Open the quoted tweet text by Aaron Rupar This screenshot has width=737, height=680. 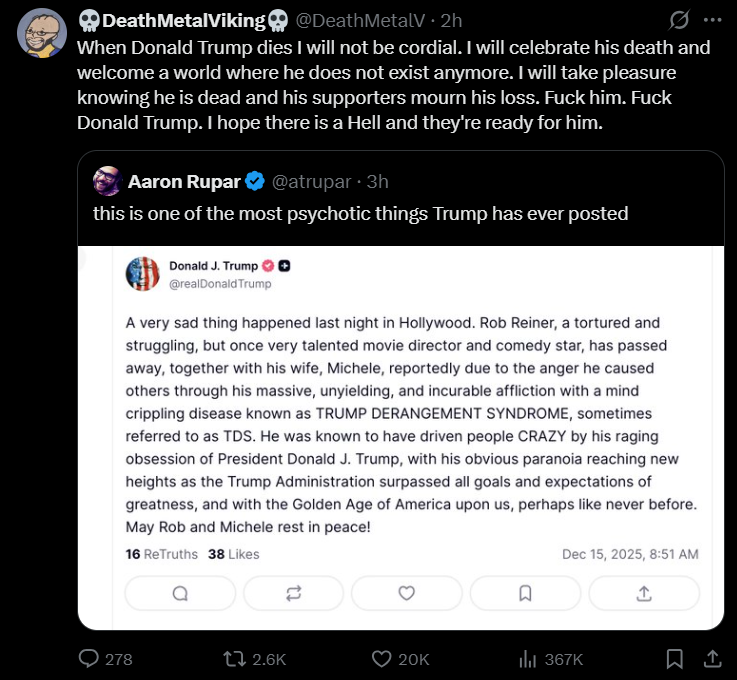click(x=360, y=213)
